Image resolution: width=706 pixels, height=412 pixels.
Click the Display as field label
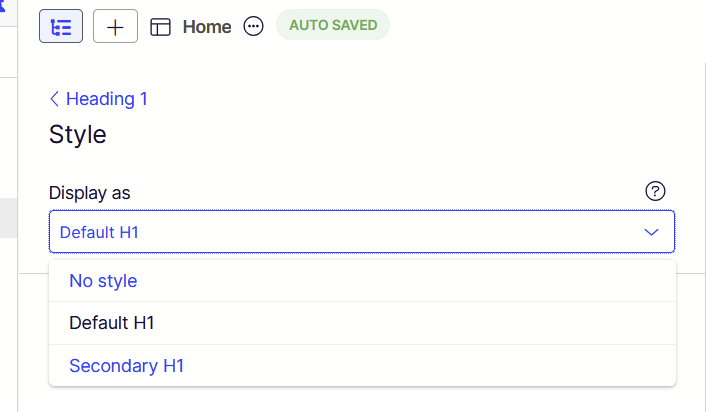pyautogui.click(x=90, y=192)
